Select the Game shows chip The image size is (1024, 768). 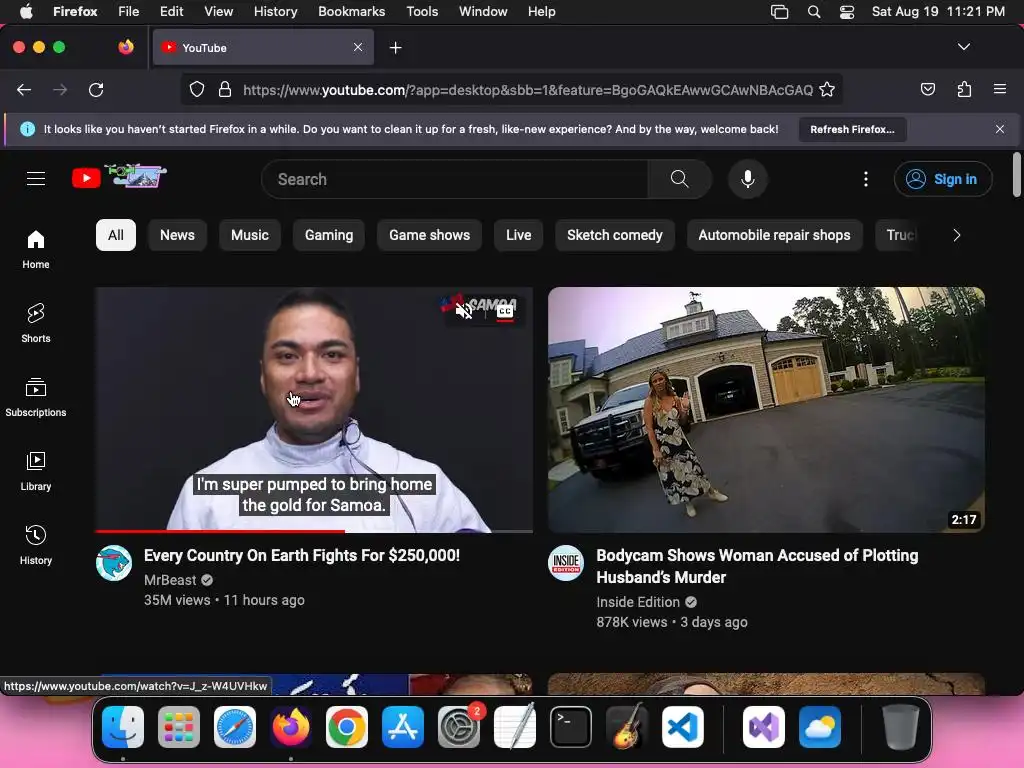429,235
